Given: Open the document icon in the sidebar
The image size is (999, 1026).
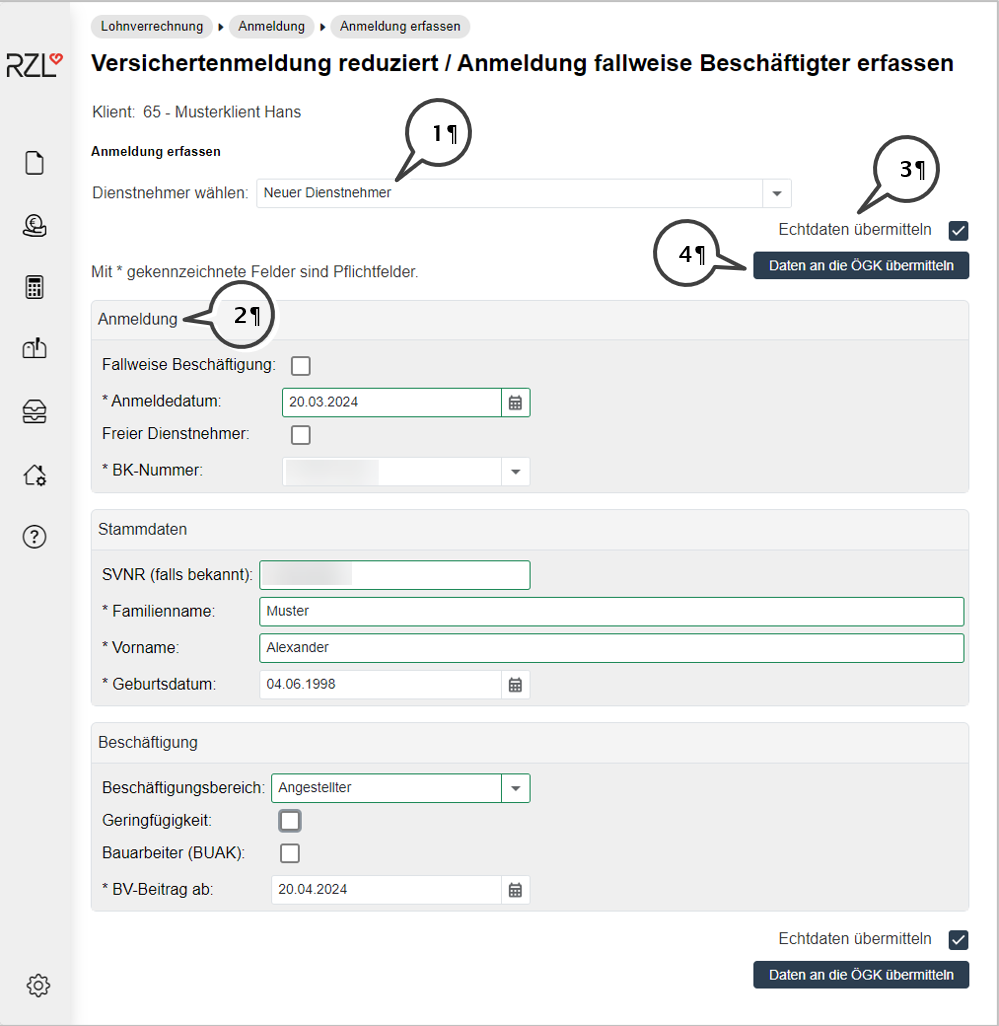Looking at the screenshot, I should 35,163.
